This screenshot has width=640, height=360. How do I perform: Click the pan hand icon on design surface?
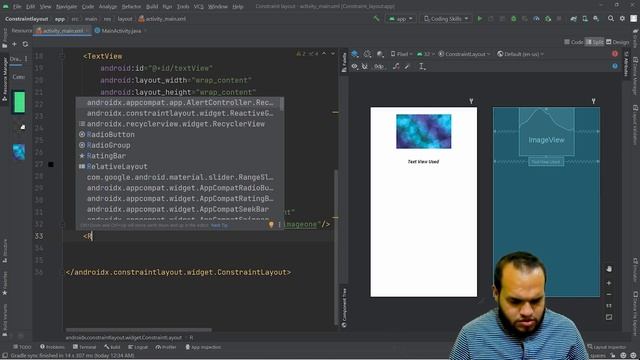click(609, 269)
